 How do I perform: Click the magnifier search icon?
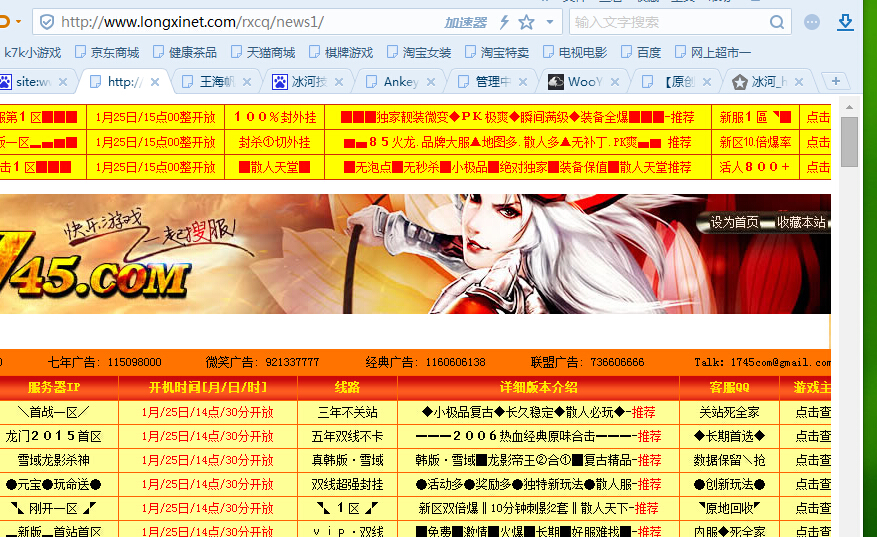click(776, 22)
